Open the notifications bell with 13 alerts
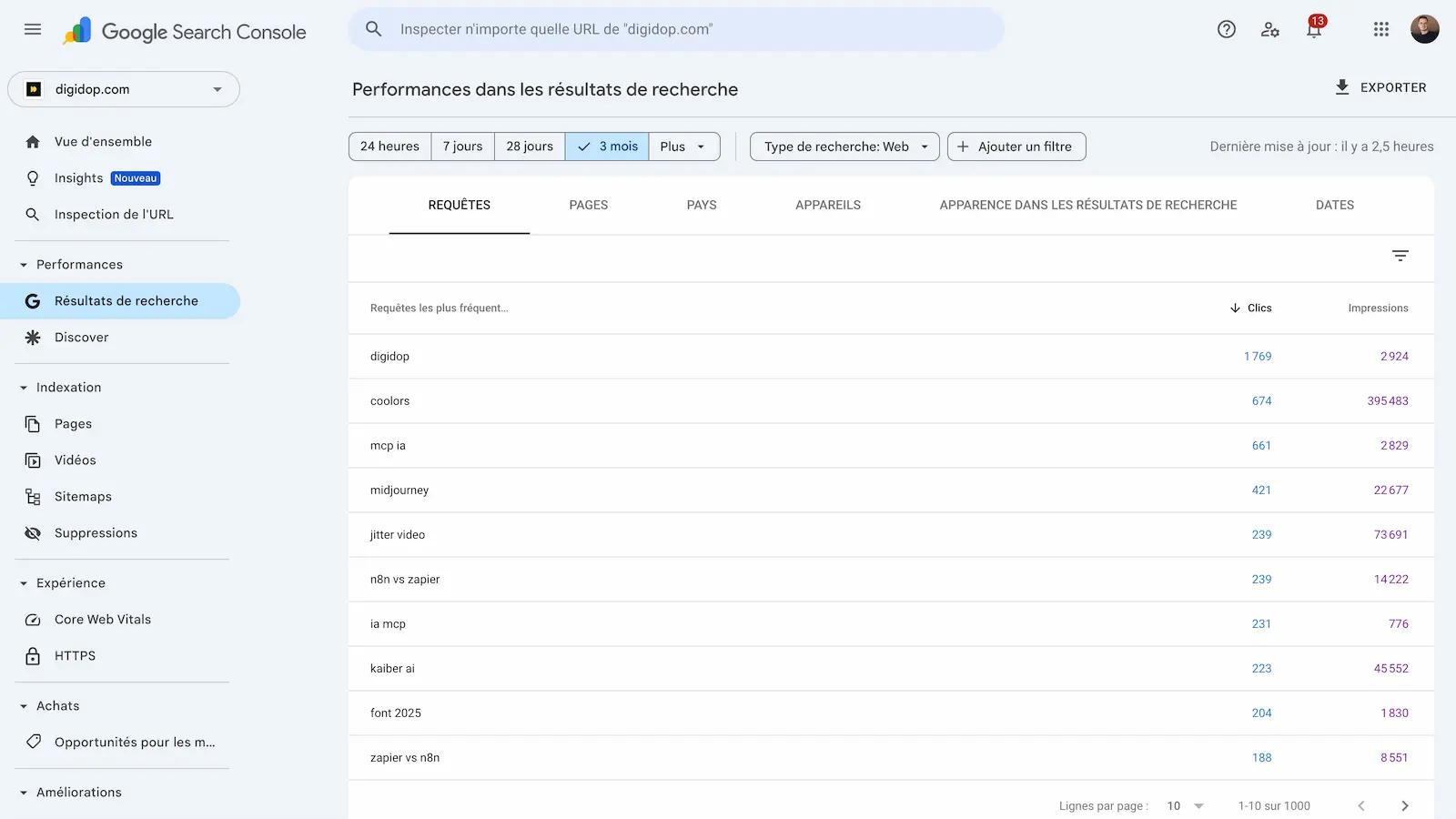 1314,28
